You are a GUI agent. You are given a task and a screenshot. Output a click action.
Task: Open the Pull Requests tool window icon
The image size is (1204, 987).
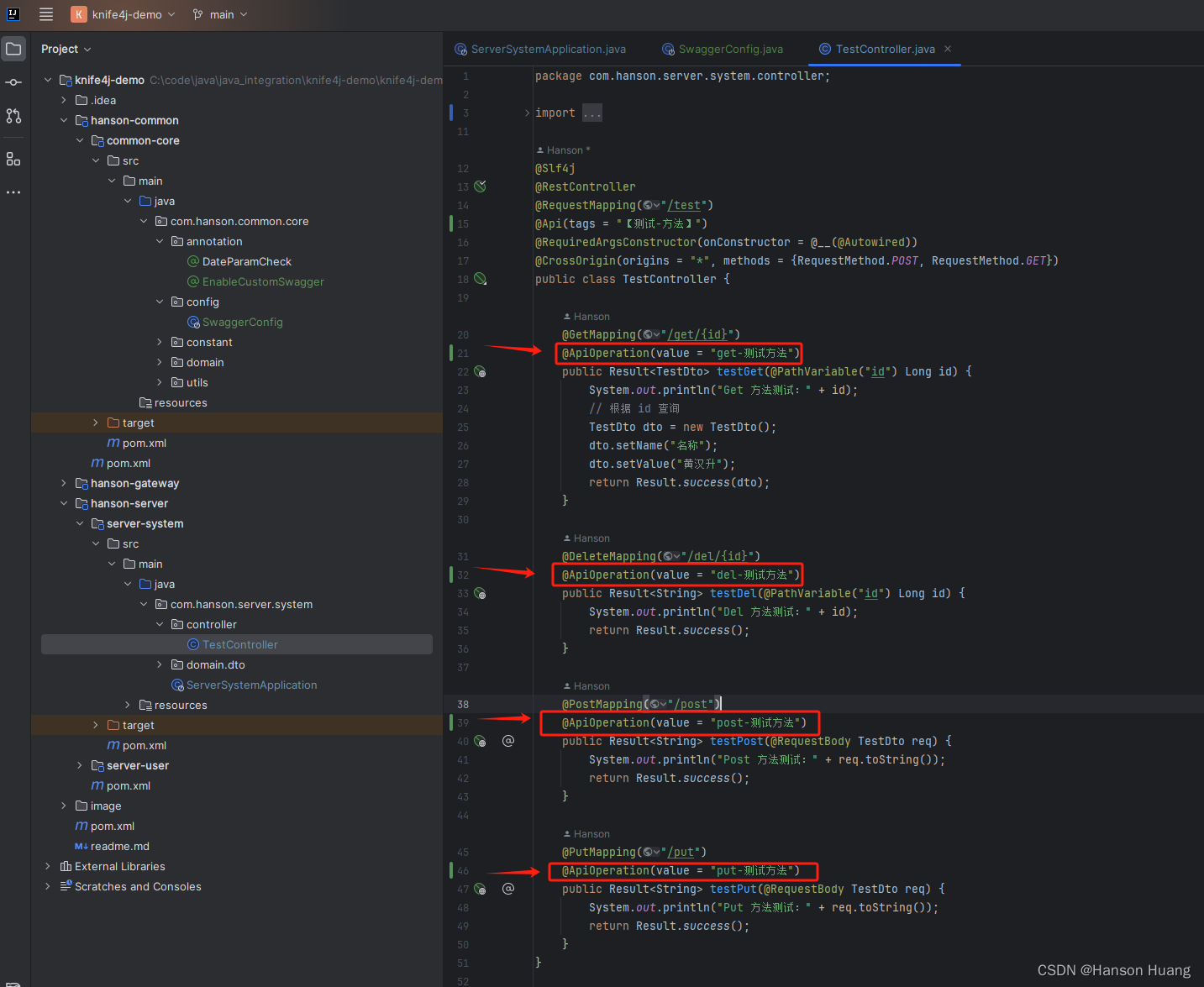click(13, 116)
